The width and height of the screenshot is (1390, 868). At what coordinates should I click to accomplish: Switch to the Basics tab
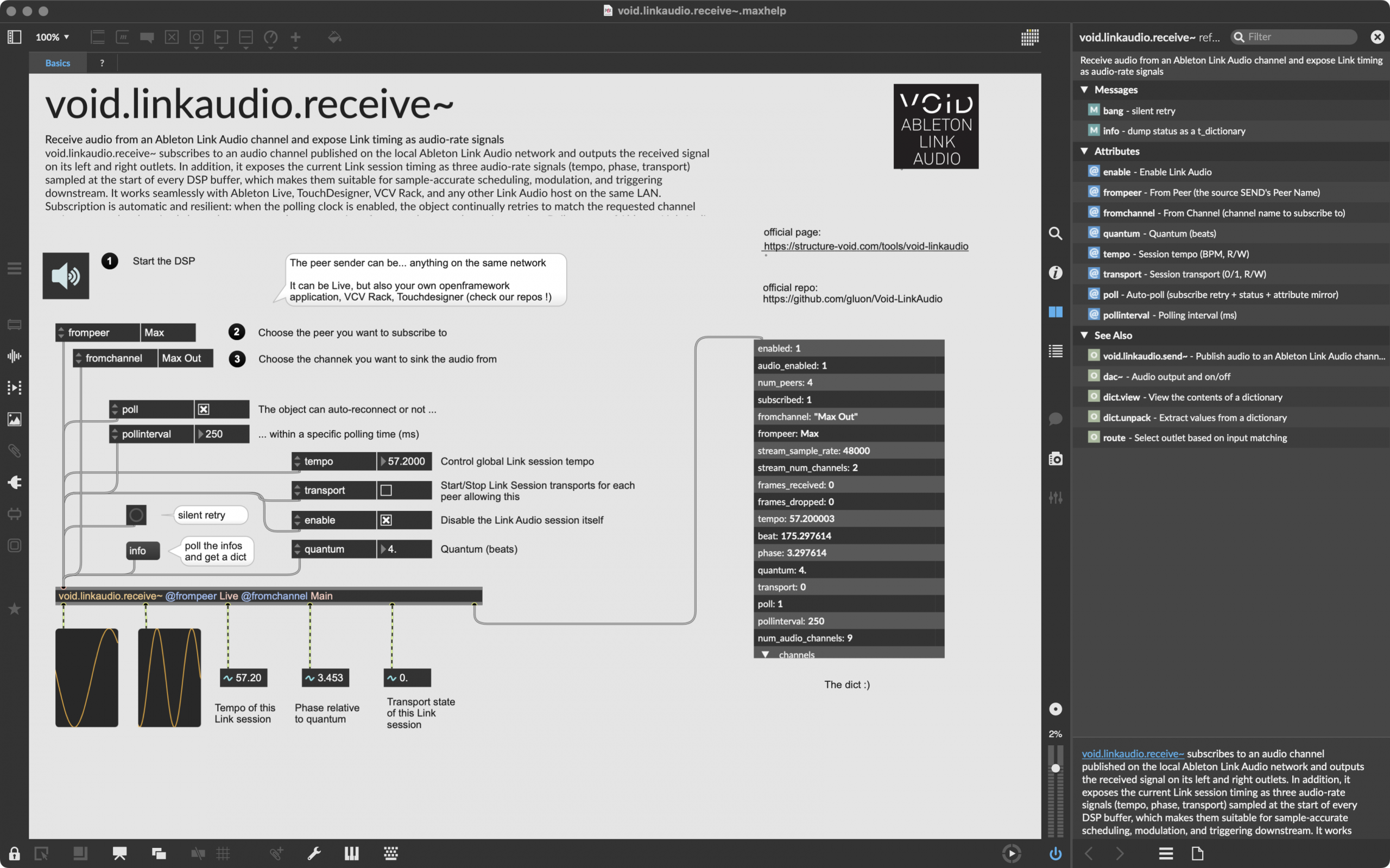(58, 63)
